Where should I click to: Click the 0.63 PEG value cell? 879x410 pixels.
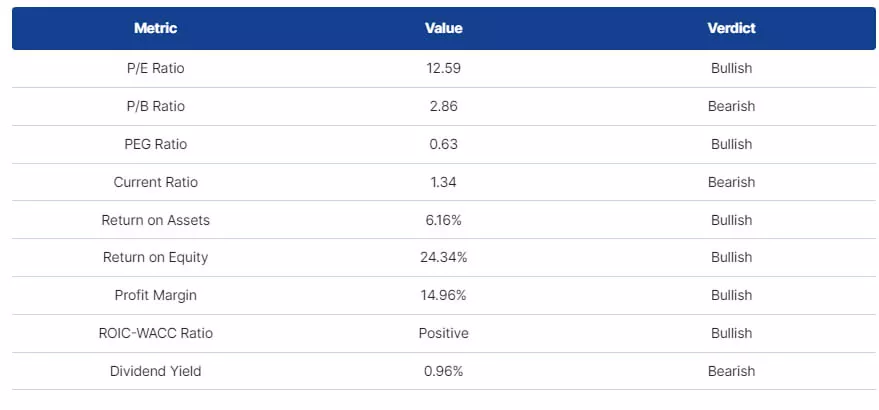point(443,144)
